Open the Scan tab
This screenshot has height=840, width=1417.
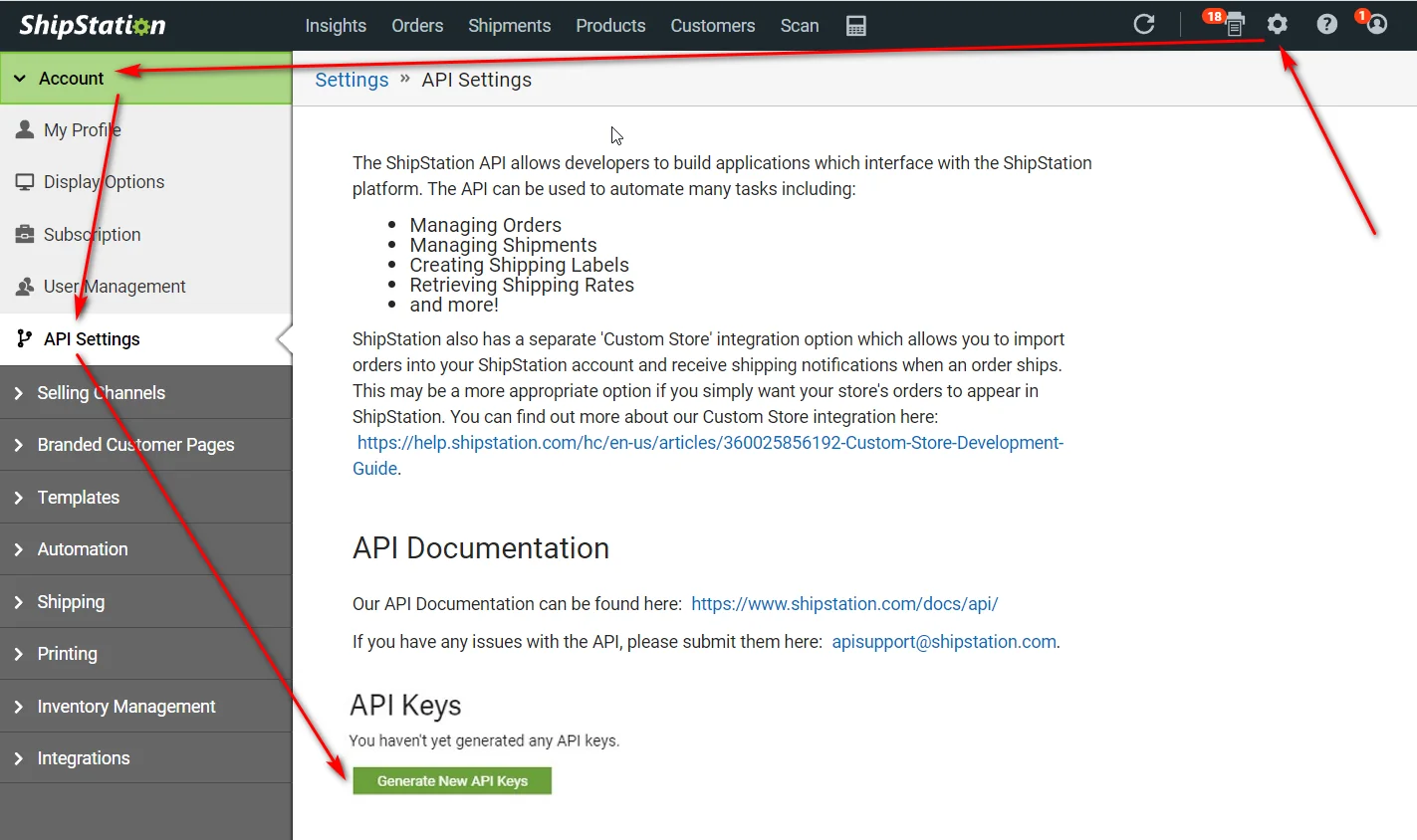(800, 26)
